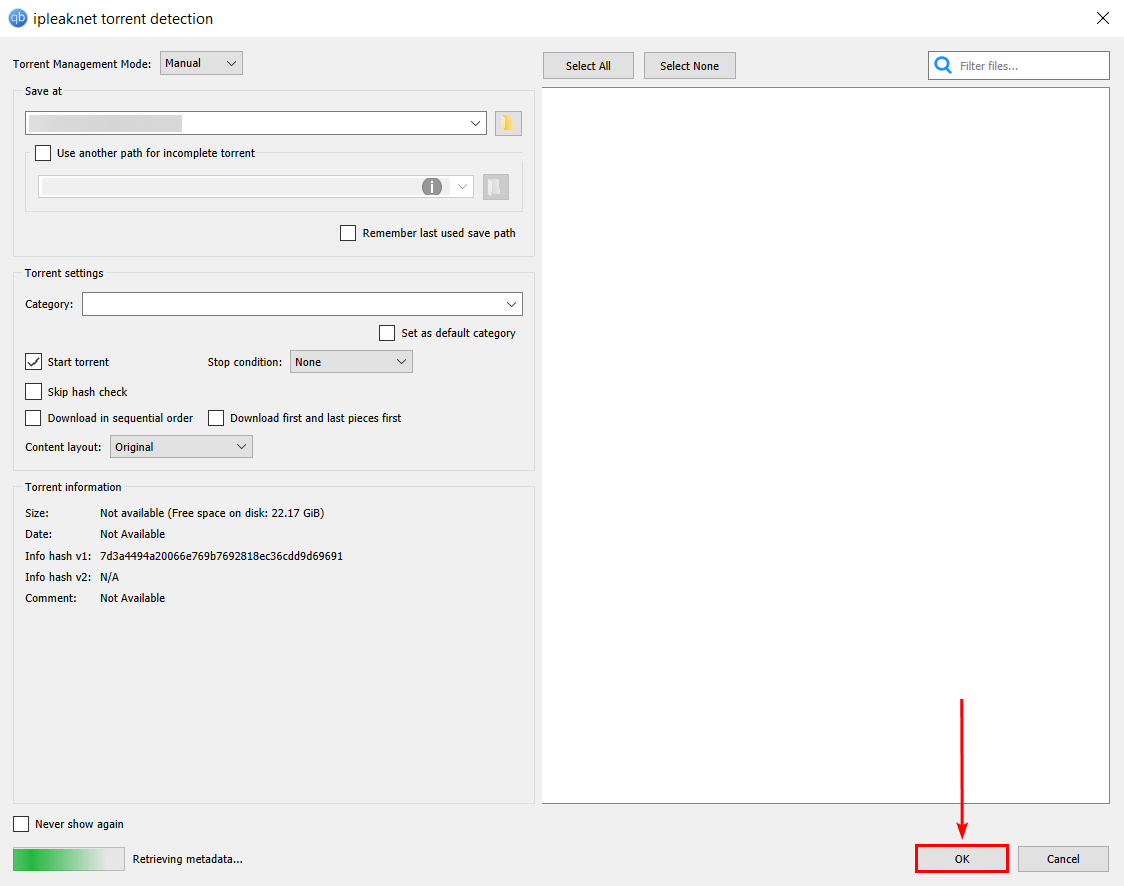The image size is (1124, 886).
Task: Confirm the dialog with OK button
Action: point(961,859)
